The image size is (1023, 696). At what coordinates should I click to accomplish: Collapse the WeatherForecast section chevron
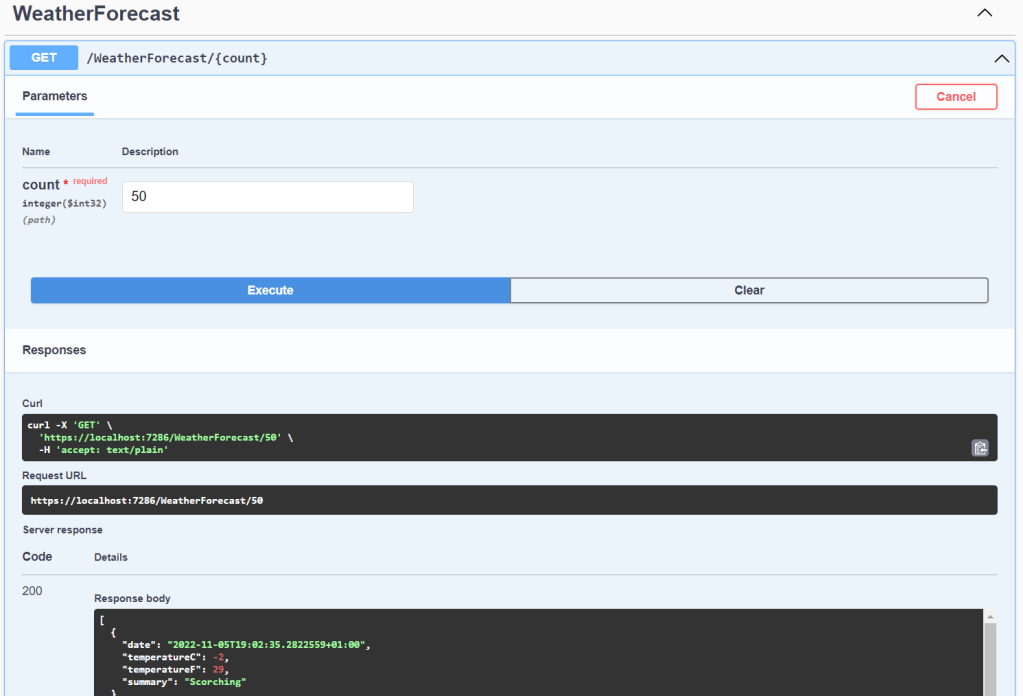click(984, 13)
